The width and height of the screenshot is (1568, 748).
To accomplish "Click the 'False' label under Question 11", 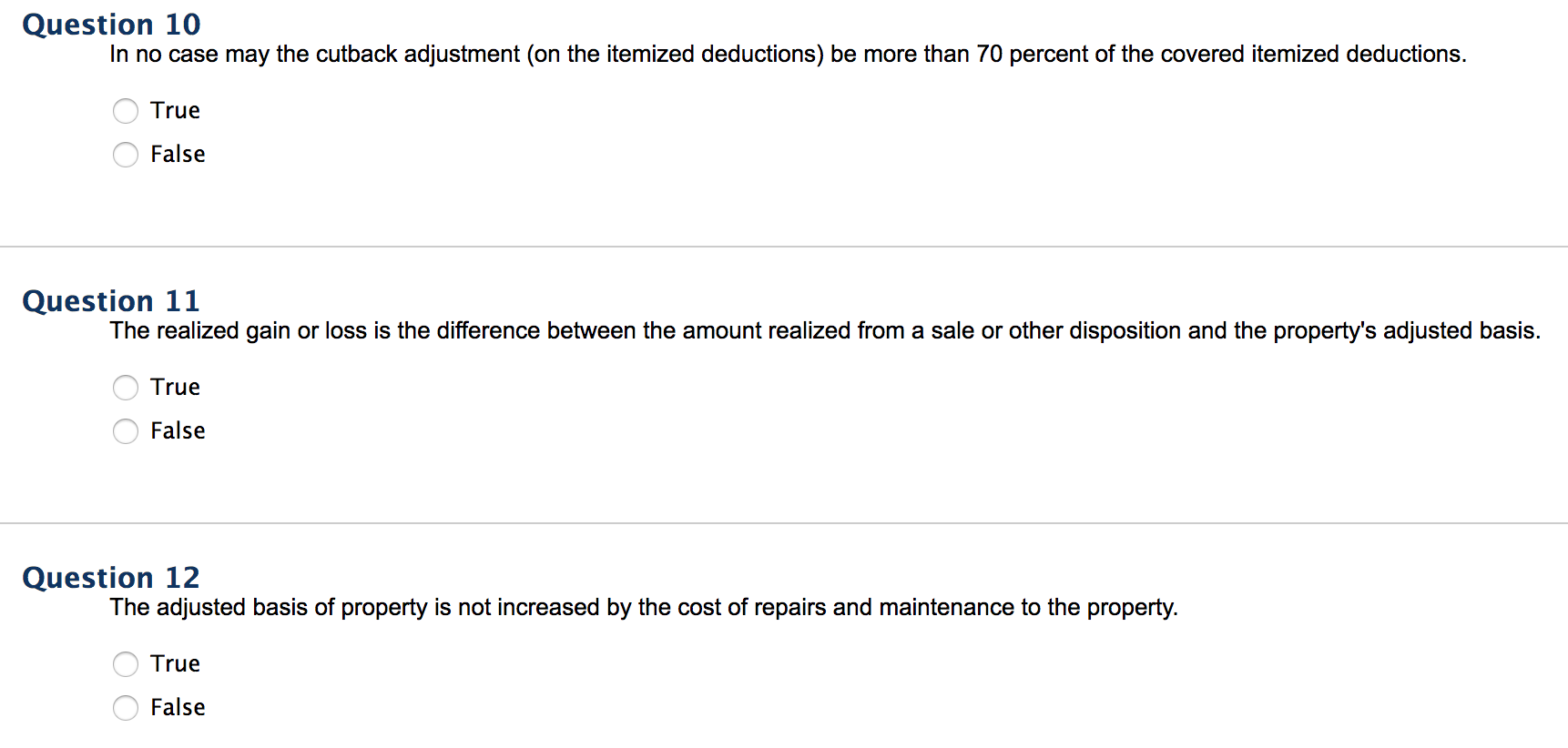I will tap(178, 431).
